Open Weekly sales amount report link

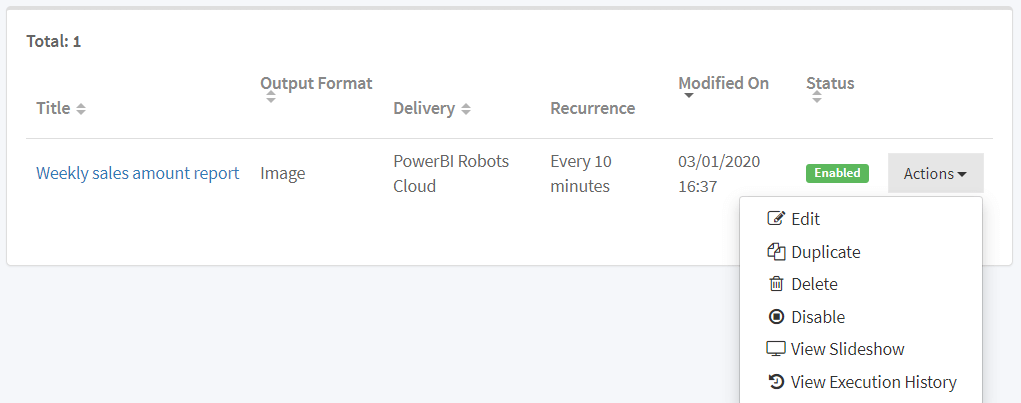coord(137,173)
